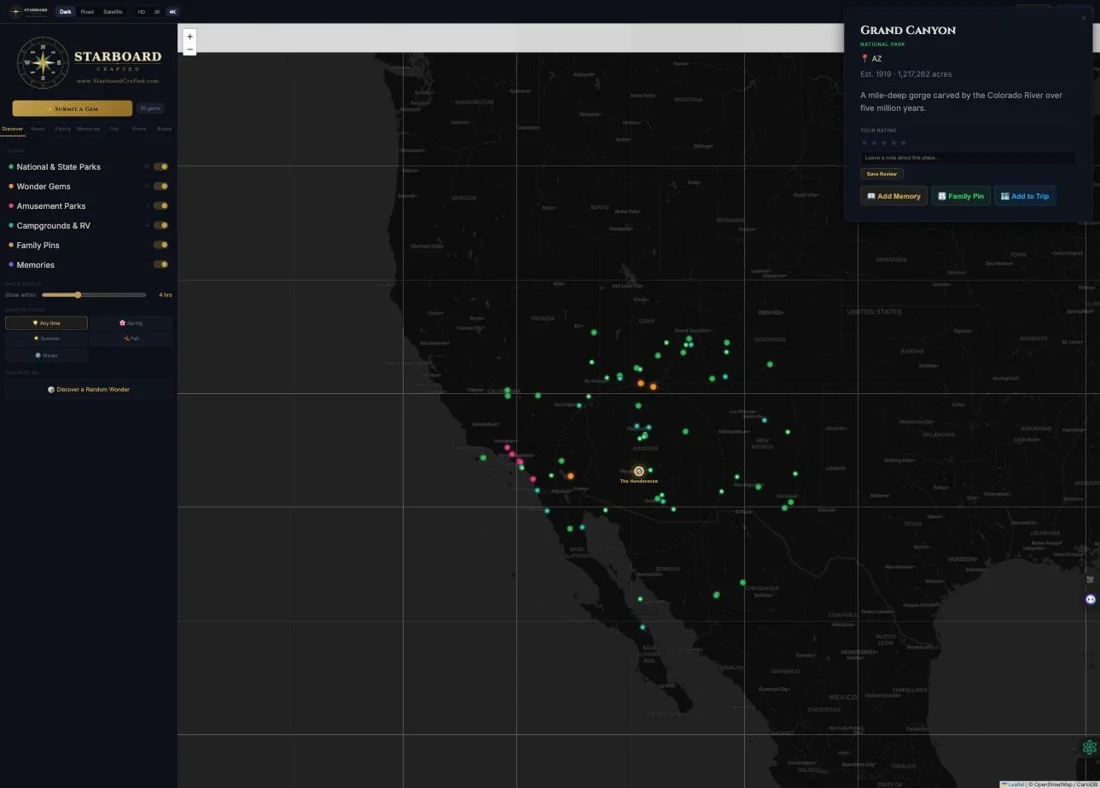The image size is (1100, 788).
Task: Click the teal Campgrounds & RV dot
Action: (x=11, y=226)
